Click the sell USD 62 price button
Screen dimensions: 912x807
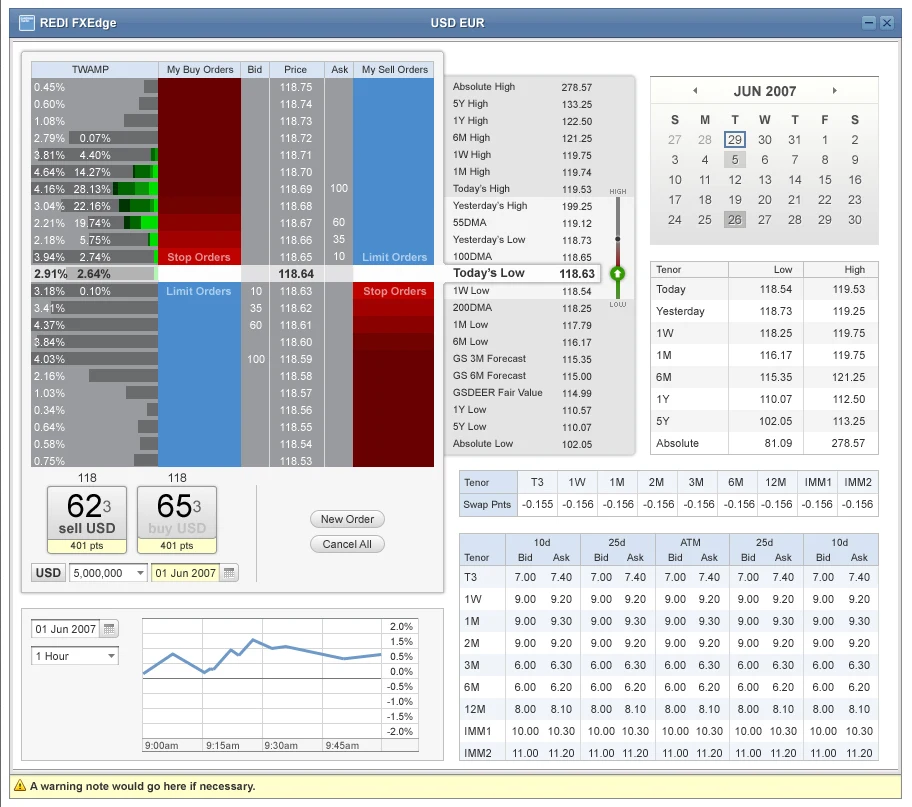[87, 520]
